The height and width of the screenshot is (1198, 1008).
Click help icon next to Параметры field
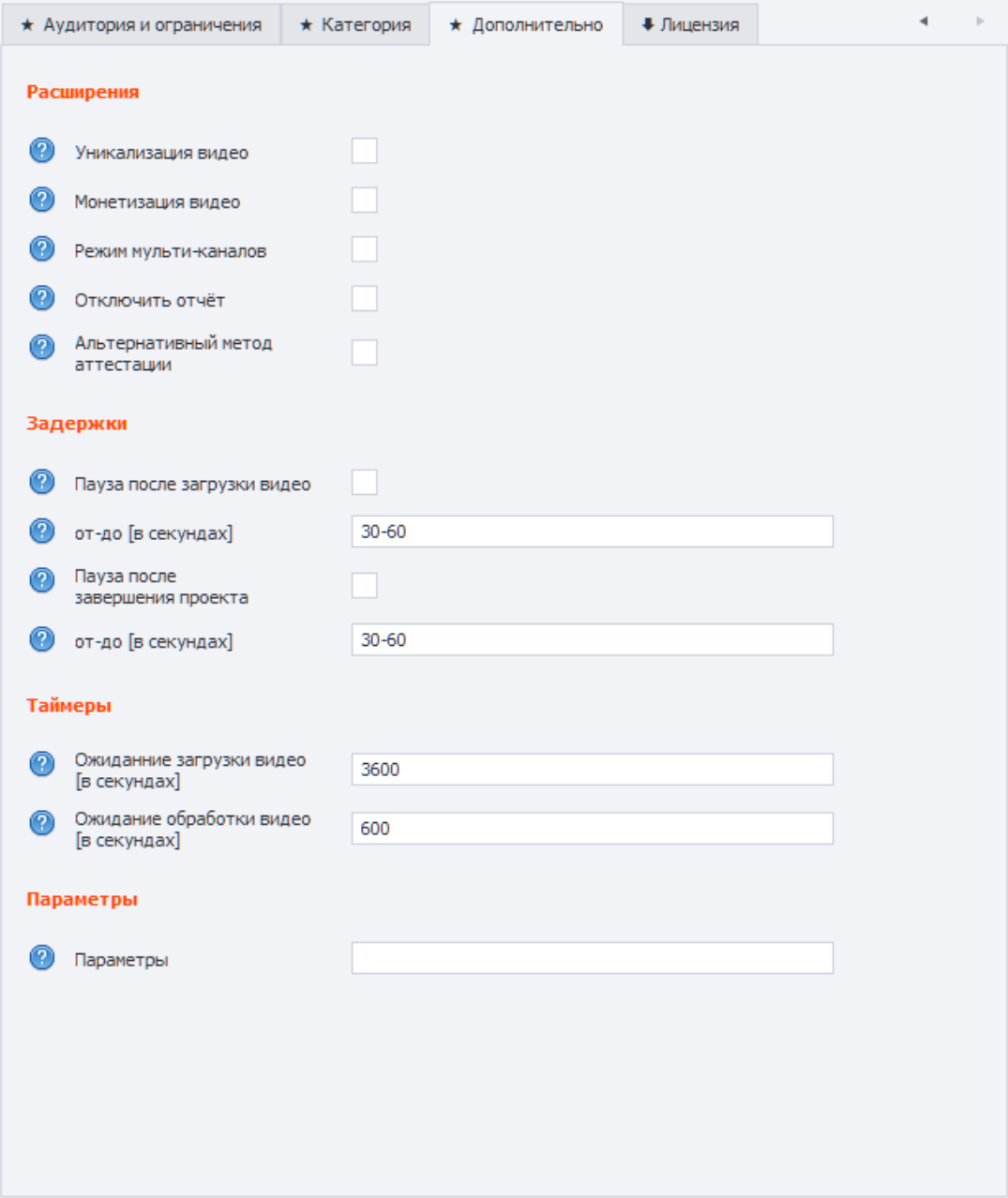pos(42,958)
